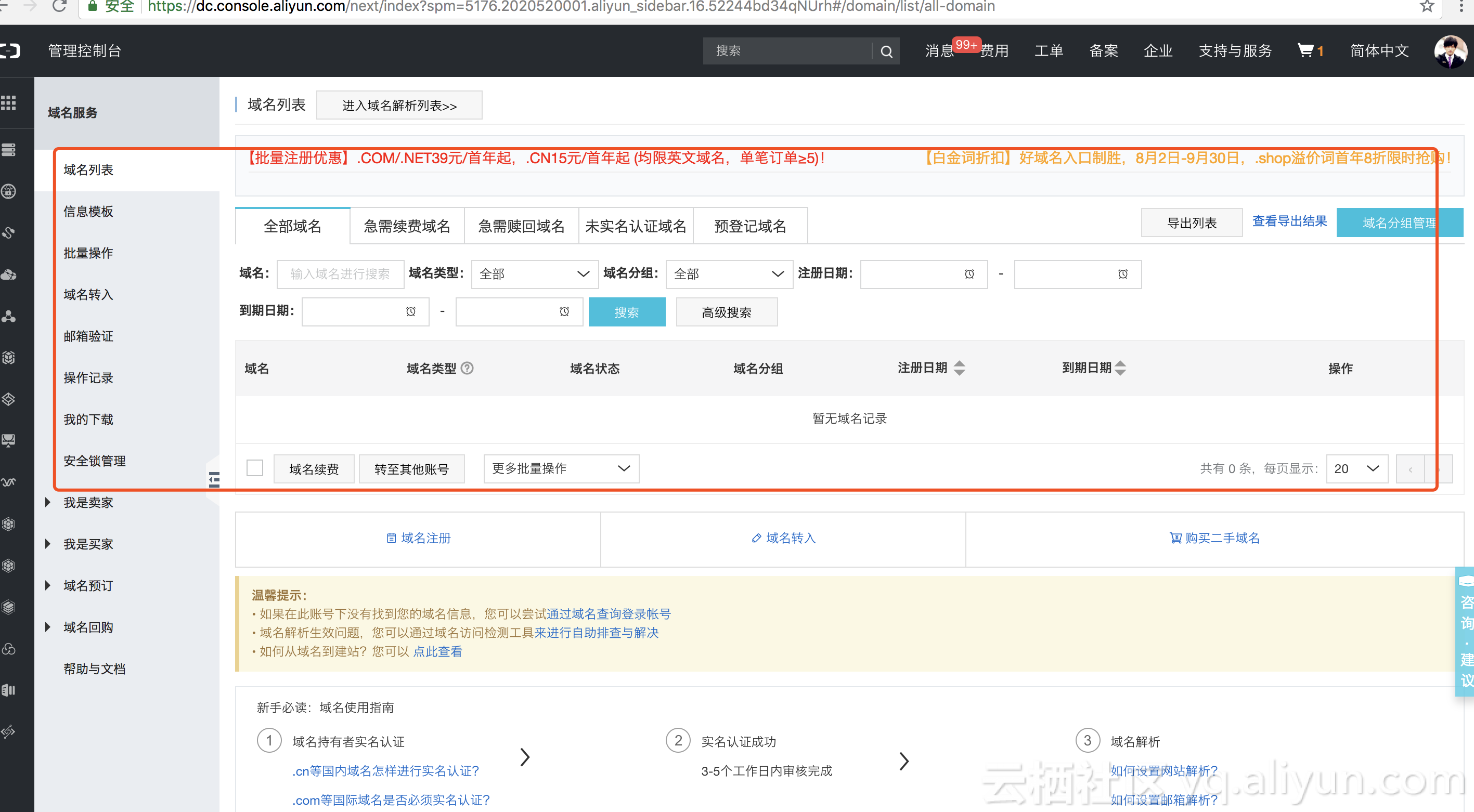Open 信息模板 in the sidebar

coord(88,212)
